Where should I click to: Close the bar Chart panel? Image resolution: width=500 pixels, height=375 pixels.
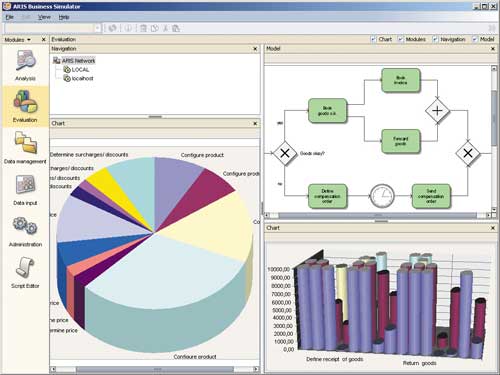[493, 228]
